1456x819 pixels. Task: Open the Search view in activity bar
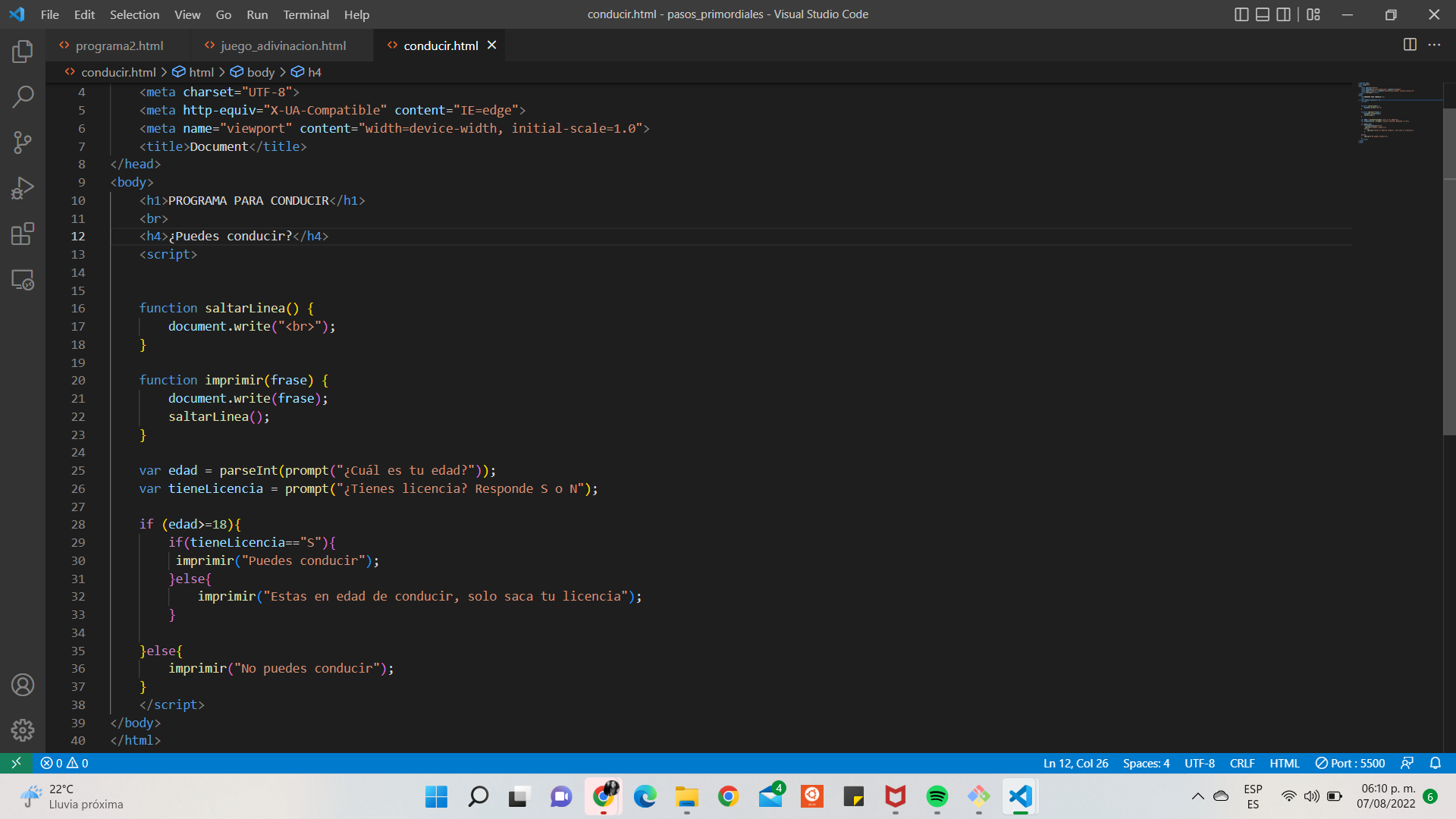[23, 96]
